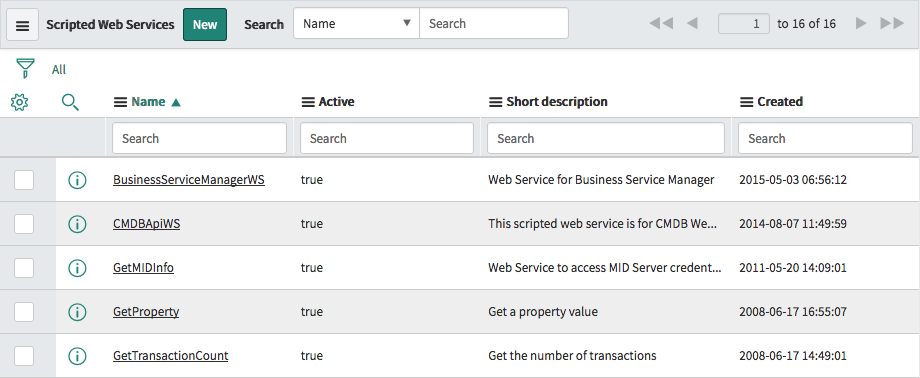Click 'Get a property value' description
The height and width of the screenshot is (378, 920).
coord(543,312)
